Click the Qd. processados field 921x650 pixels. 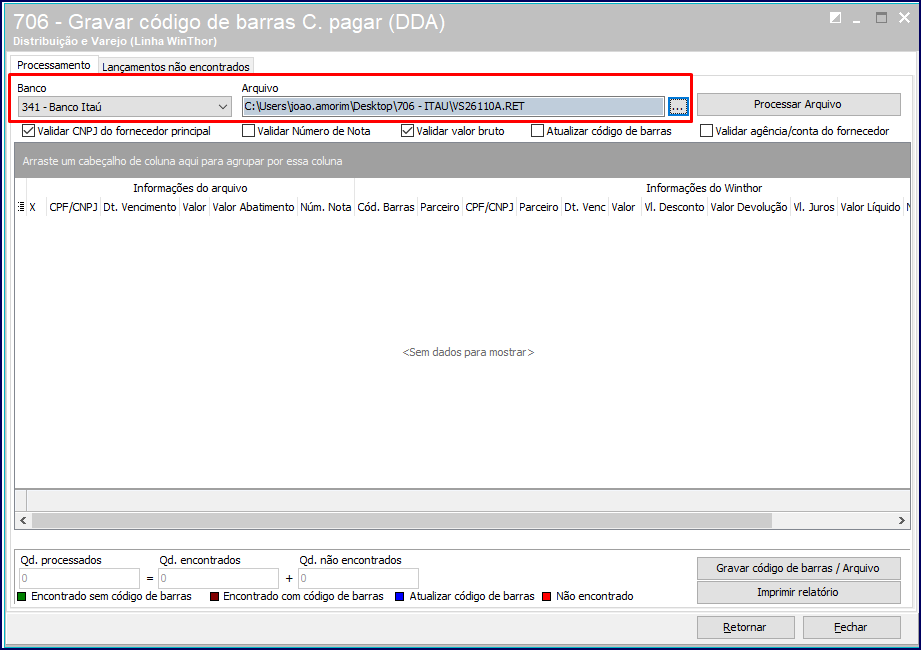(x=80, y=578)
